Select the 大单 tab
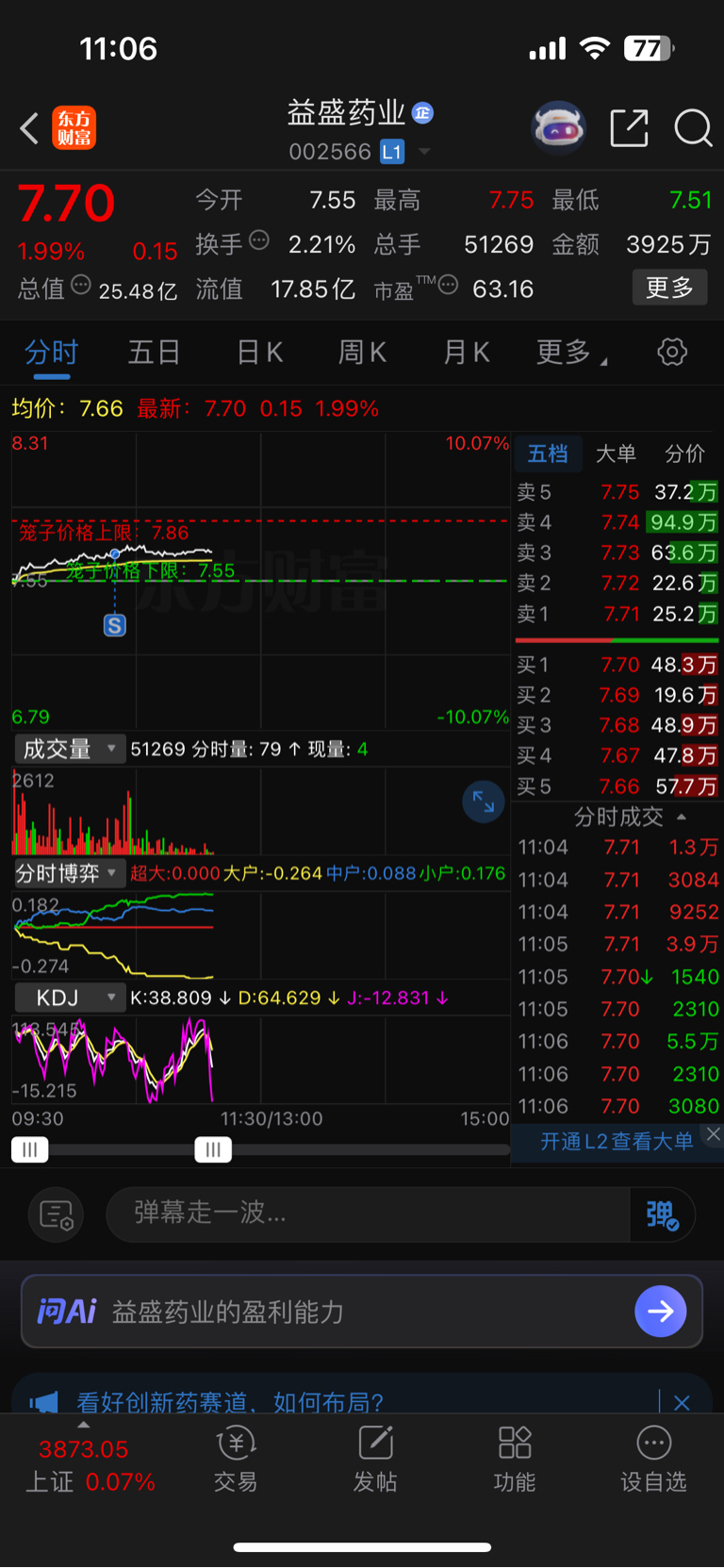This screenshot has height=1568, width=724. pos(617,454)
